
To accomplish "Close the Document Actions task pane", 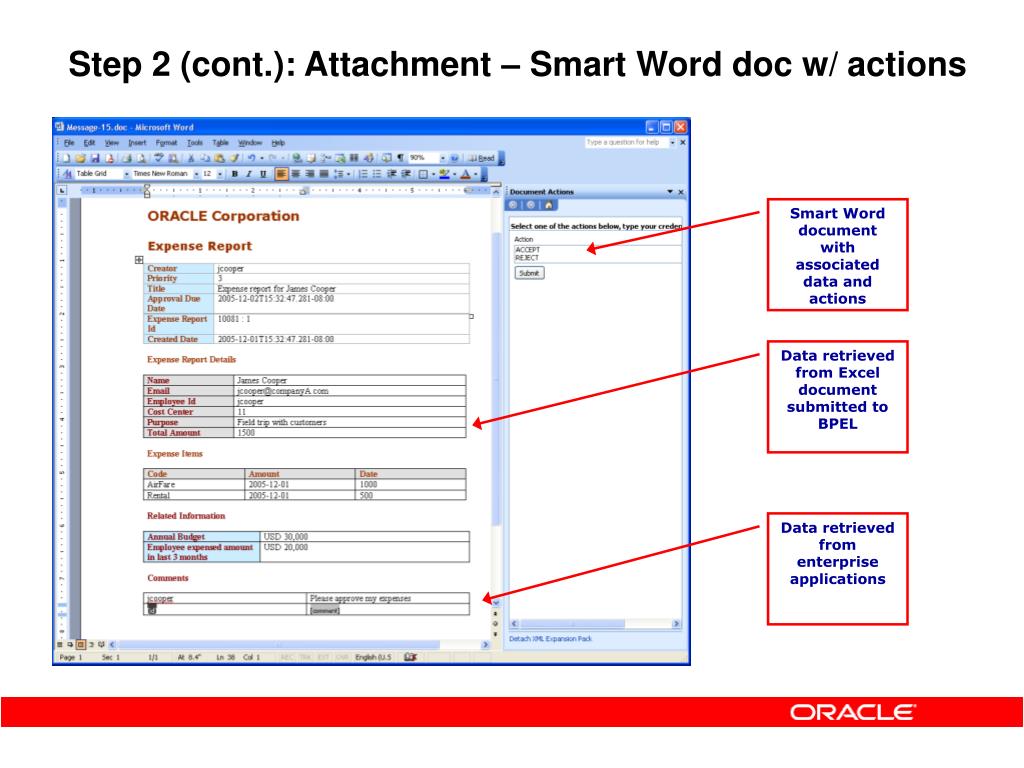I will click(680, 192).
